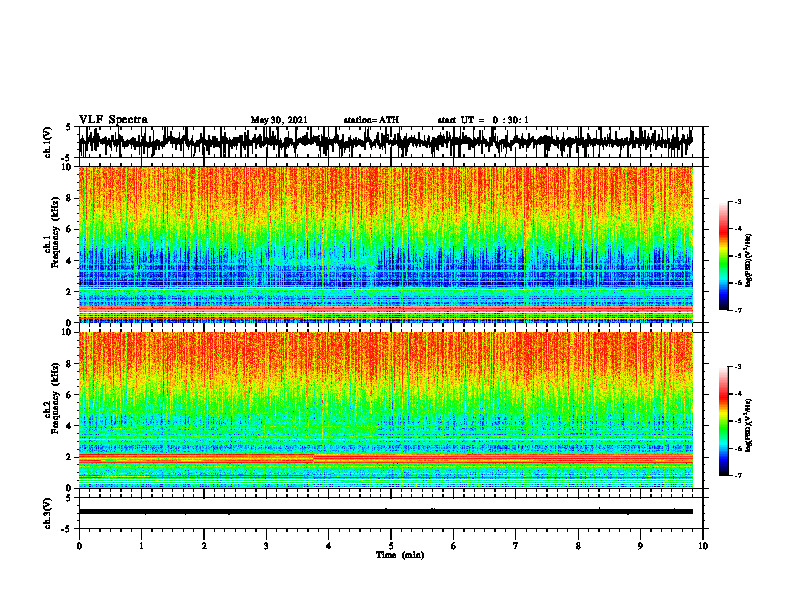Click the '2' kHz tick of ch.2 spectrogram

tap(69, 457)
